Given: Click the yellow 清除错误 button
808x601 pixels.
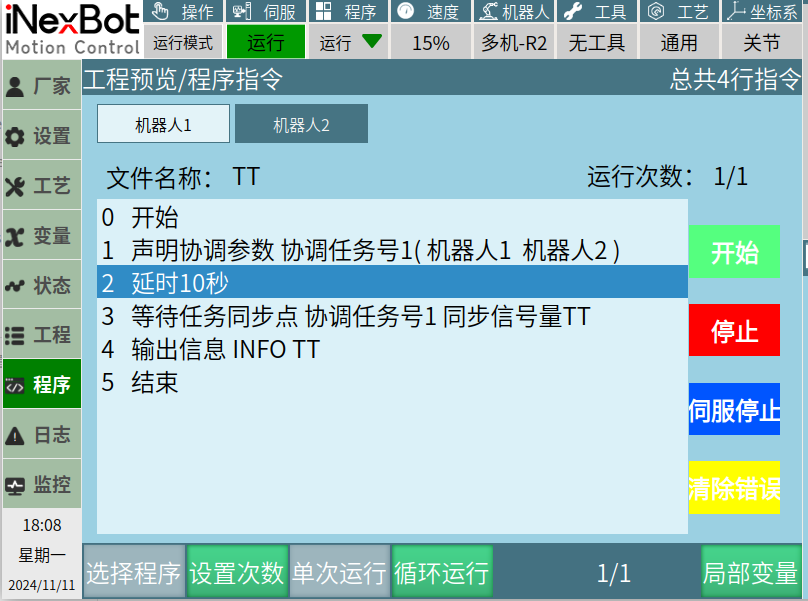Looking at the screenshot, I should (734, 488).
